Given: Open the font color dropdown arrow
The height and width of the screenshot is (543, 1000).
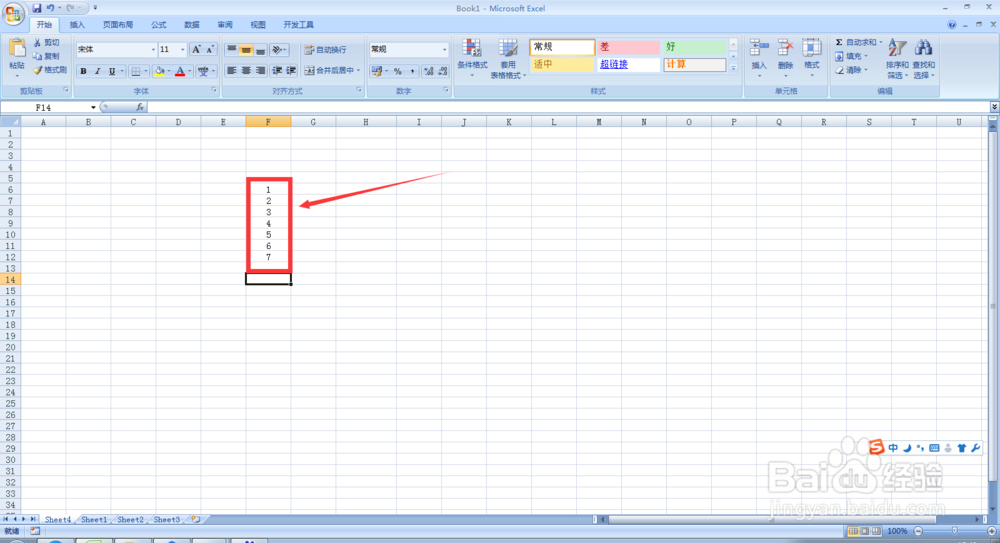Looking at the screenshot, I should (x=190, y=71).
